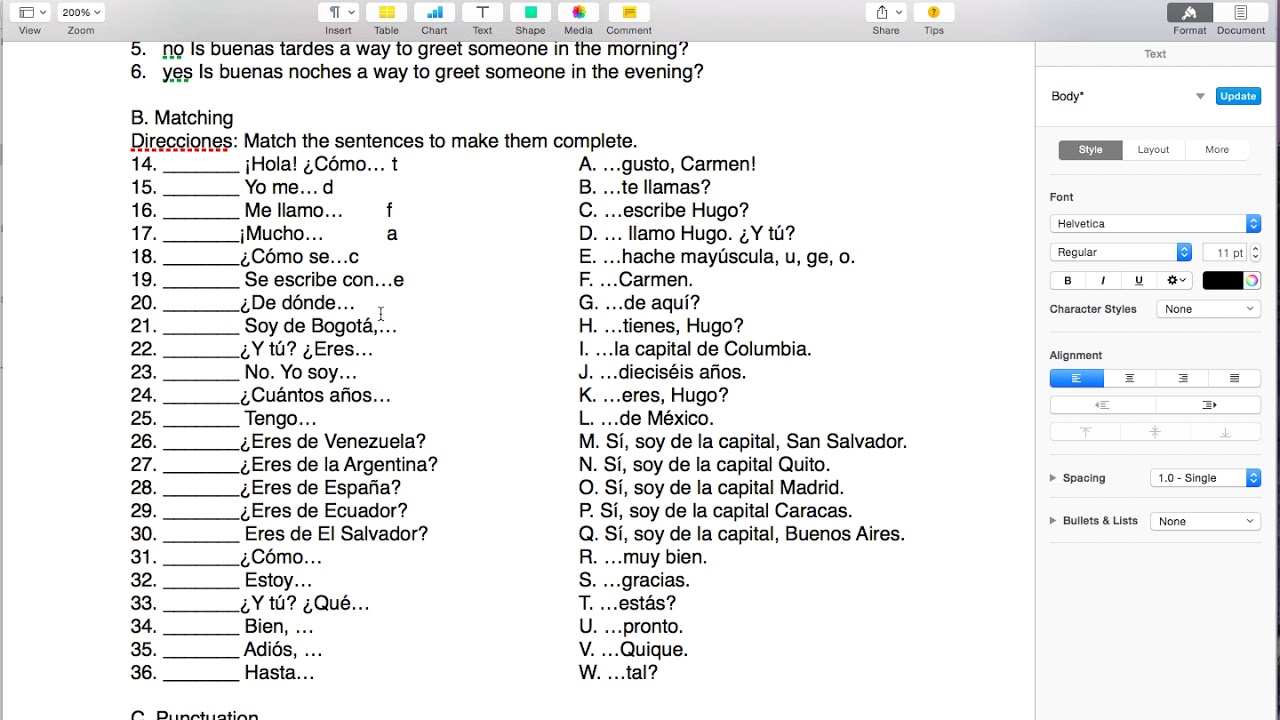Click answer 'N. Sí, soy de la capital Quito.'
Image resolution: width=1280 pixels, height=720 pixels.
(x=704, y=464)
